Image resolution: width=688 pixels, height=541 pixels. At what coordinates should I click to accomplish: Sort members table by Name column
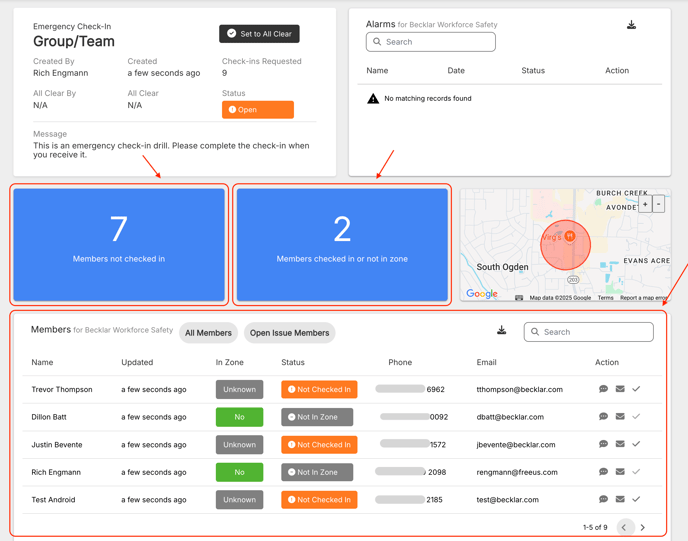point(42,362)
